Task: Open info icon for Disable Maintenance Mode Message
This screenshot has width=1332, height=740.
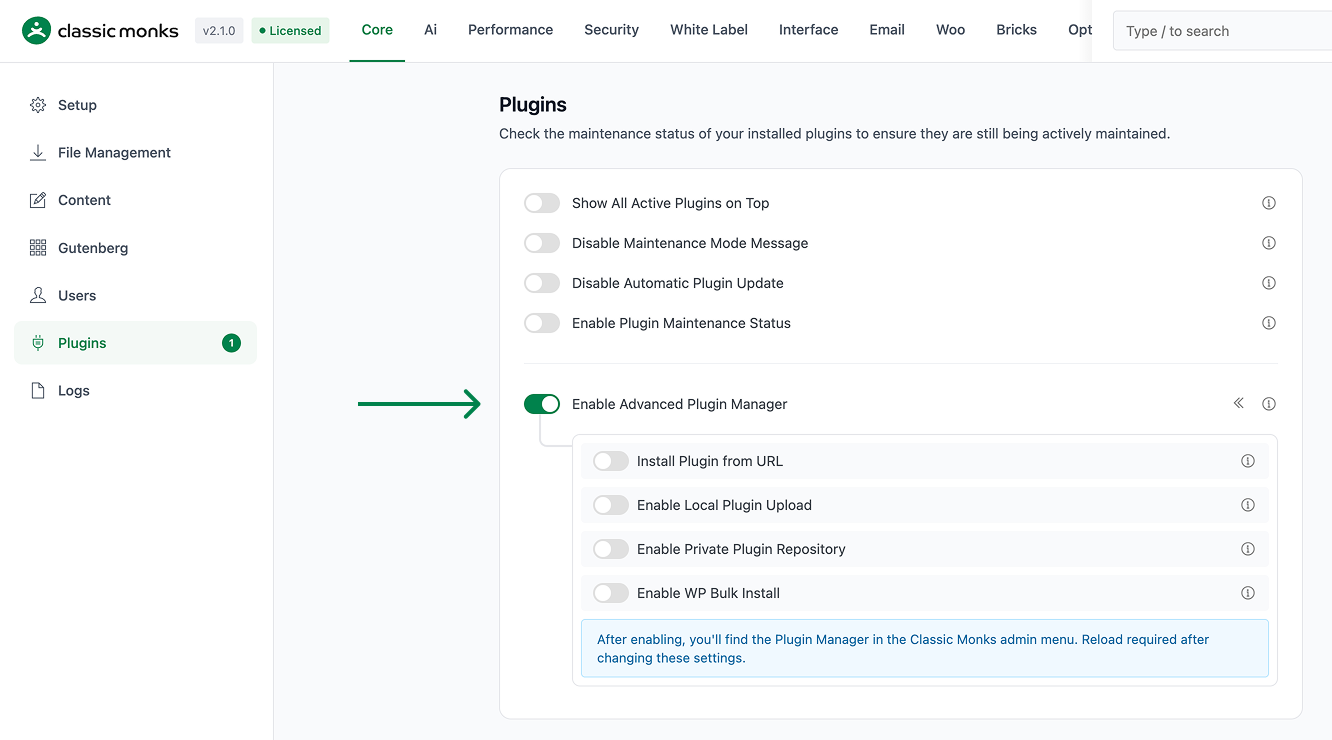Action: 1269,243
